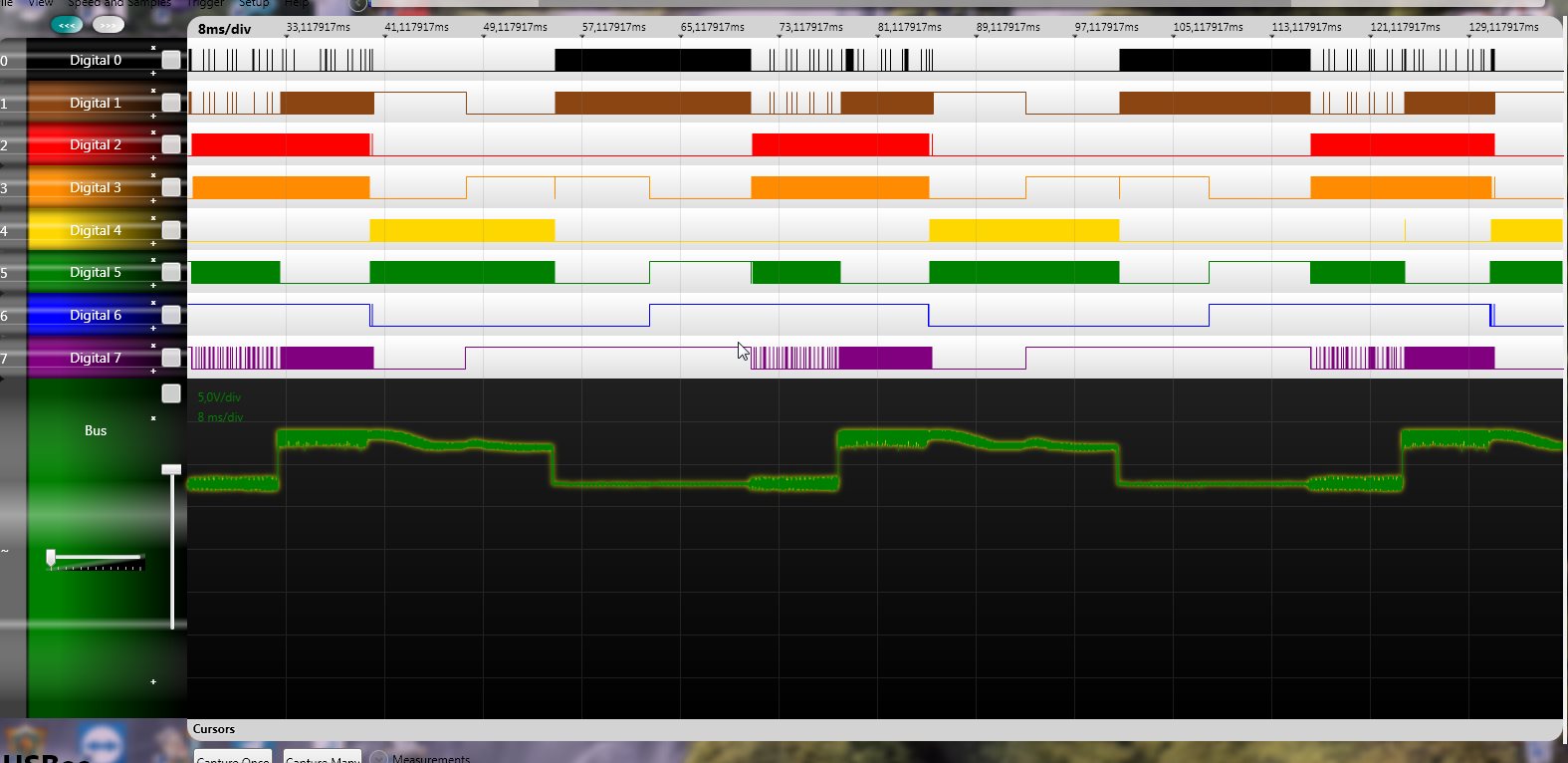
Task: Toggle the Digital 4 channel checkbox
Action: 171,230
